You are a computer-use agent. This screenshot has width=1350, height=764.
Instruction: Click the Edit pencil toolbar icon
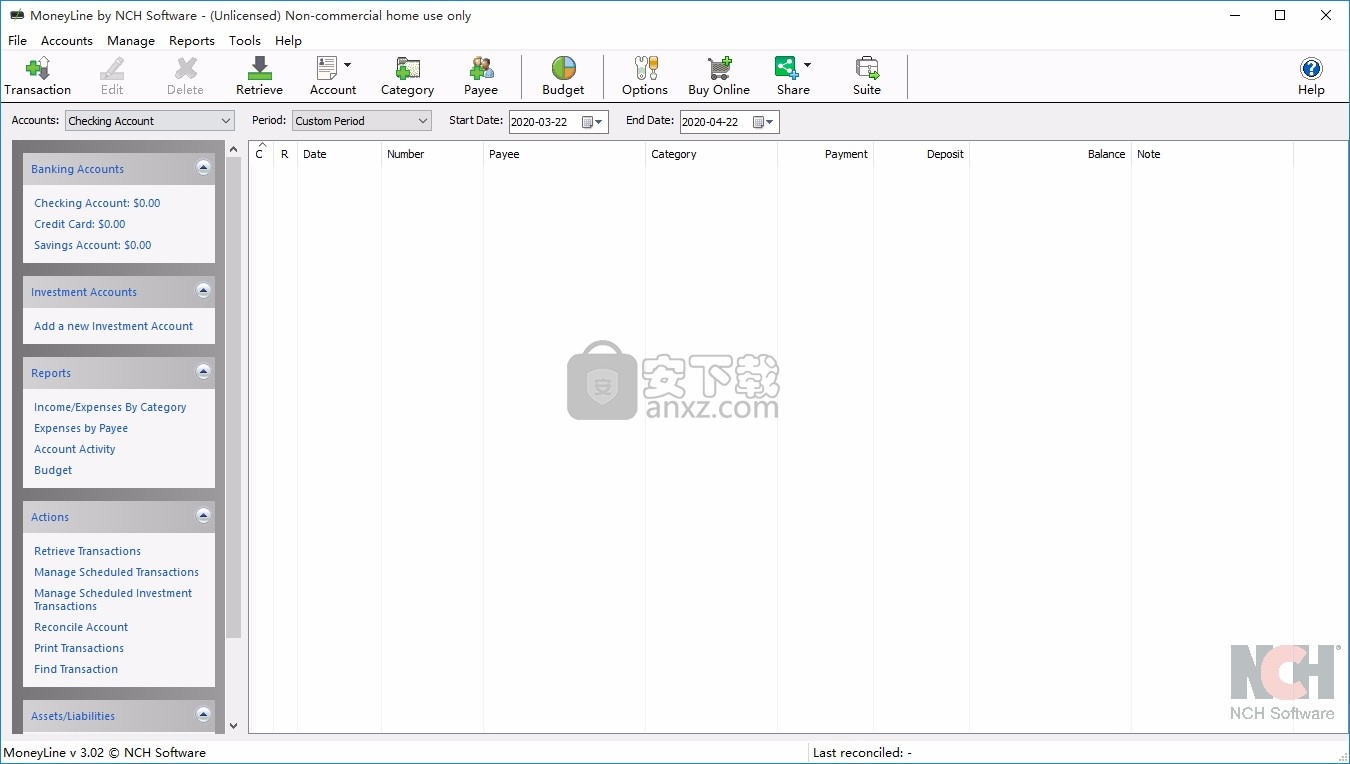coord(112,76)
